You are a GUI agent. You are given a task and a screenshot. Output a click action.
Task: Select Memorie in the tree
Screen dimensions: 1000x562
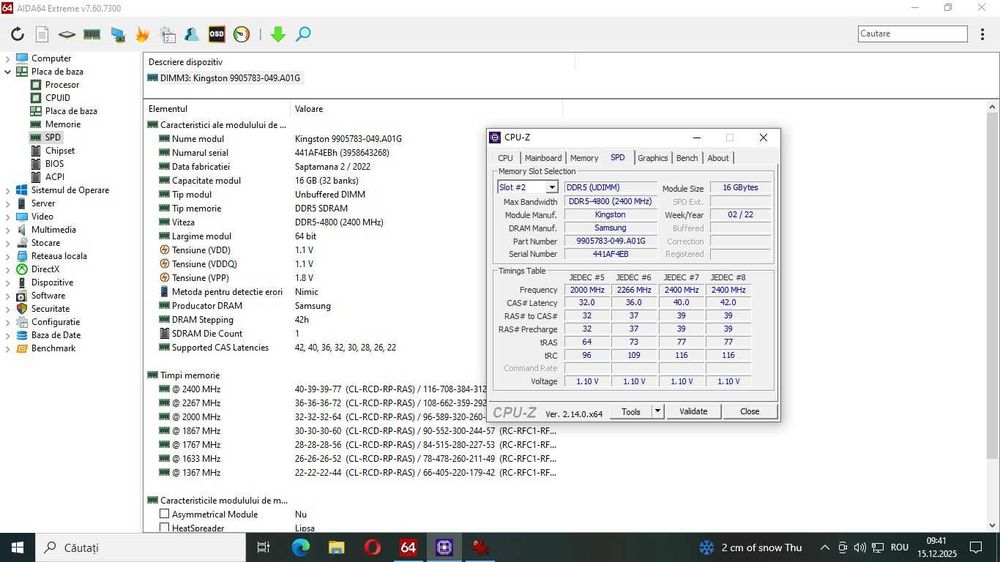point(62,124)
